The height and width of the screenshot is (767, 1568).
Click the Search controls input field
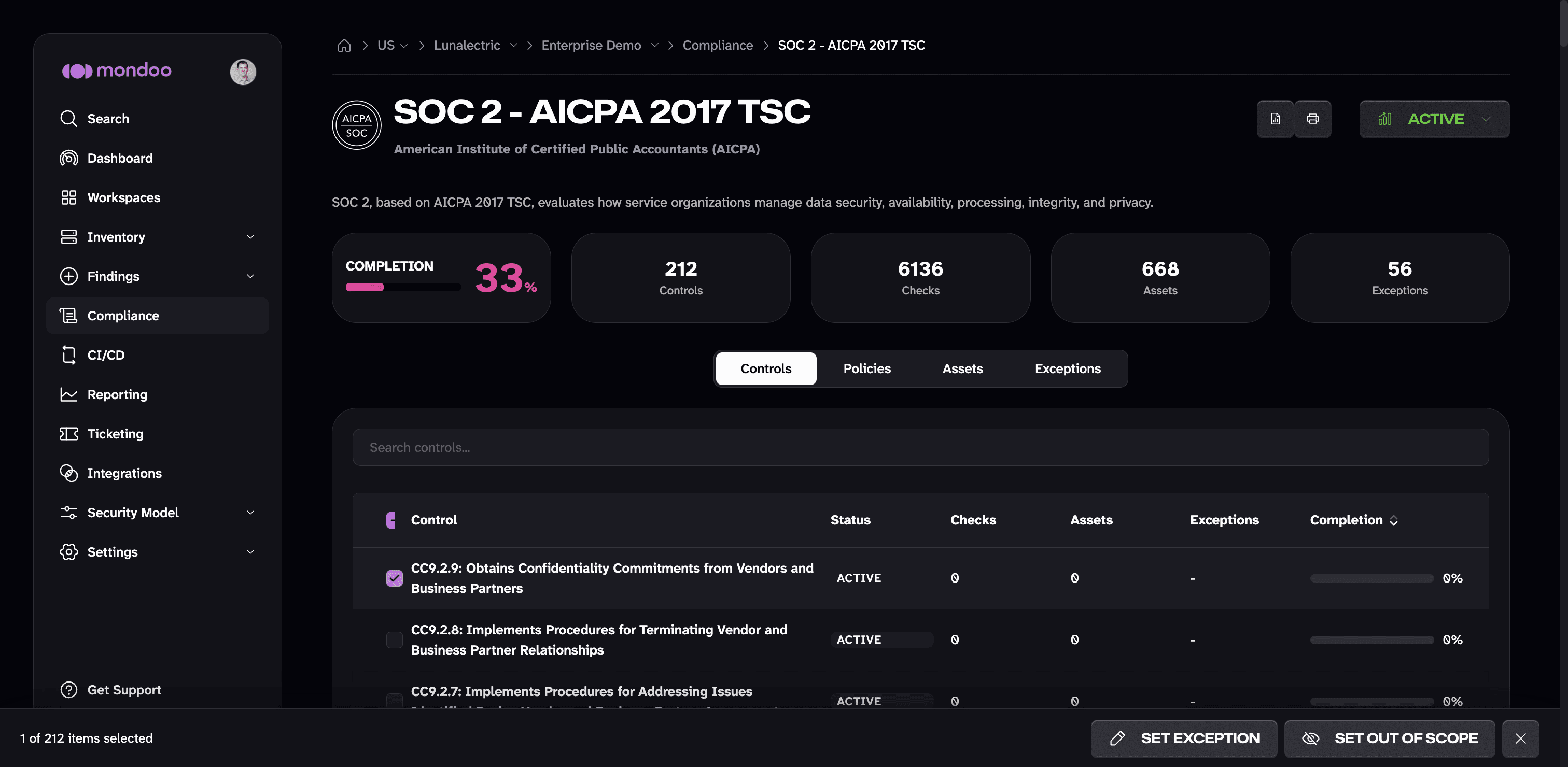[x=920, y=448]
